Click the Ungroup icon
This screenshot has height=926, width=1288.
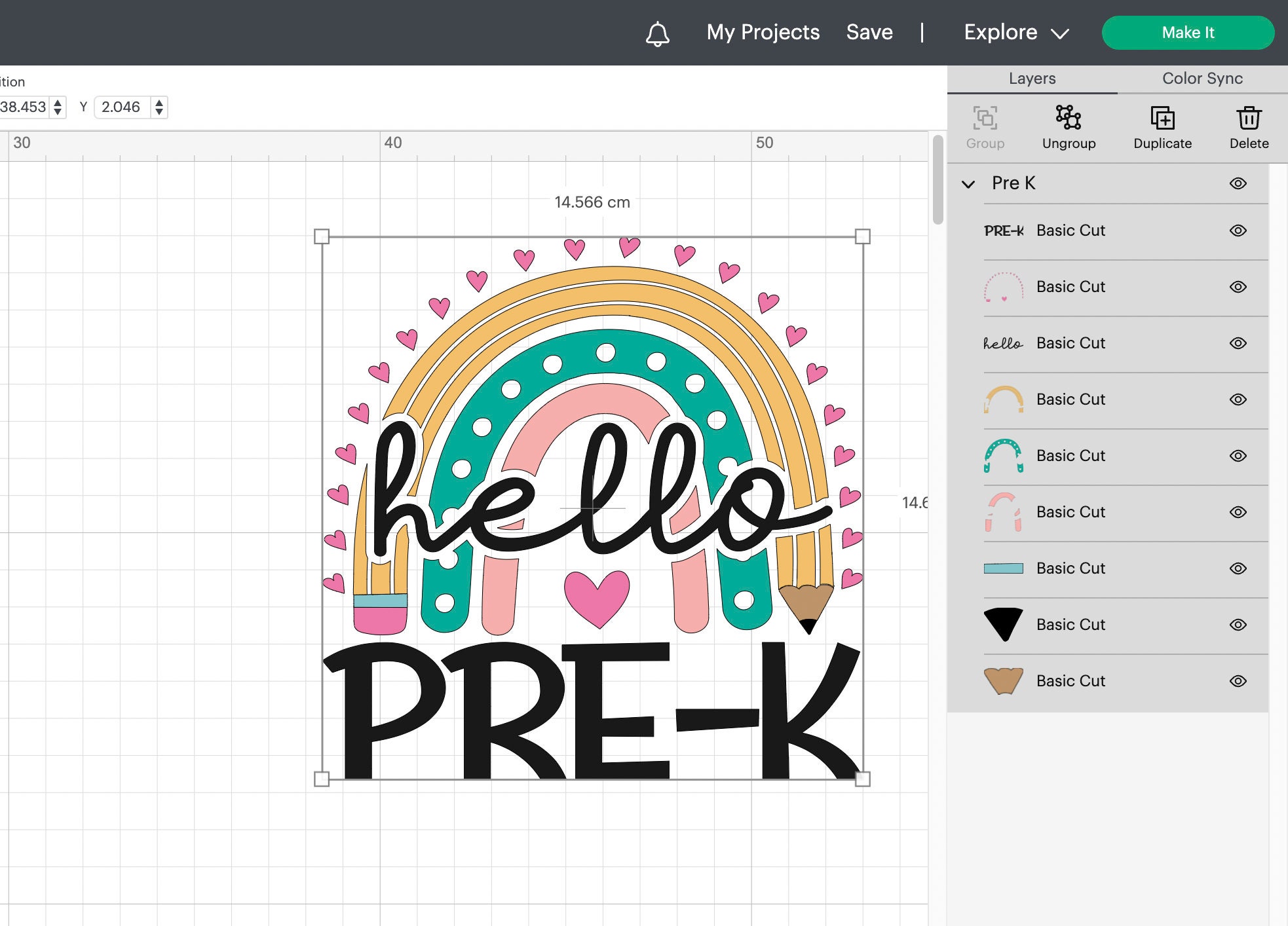pyautogui.click(x=1069, y=126)
